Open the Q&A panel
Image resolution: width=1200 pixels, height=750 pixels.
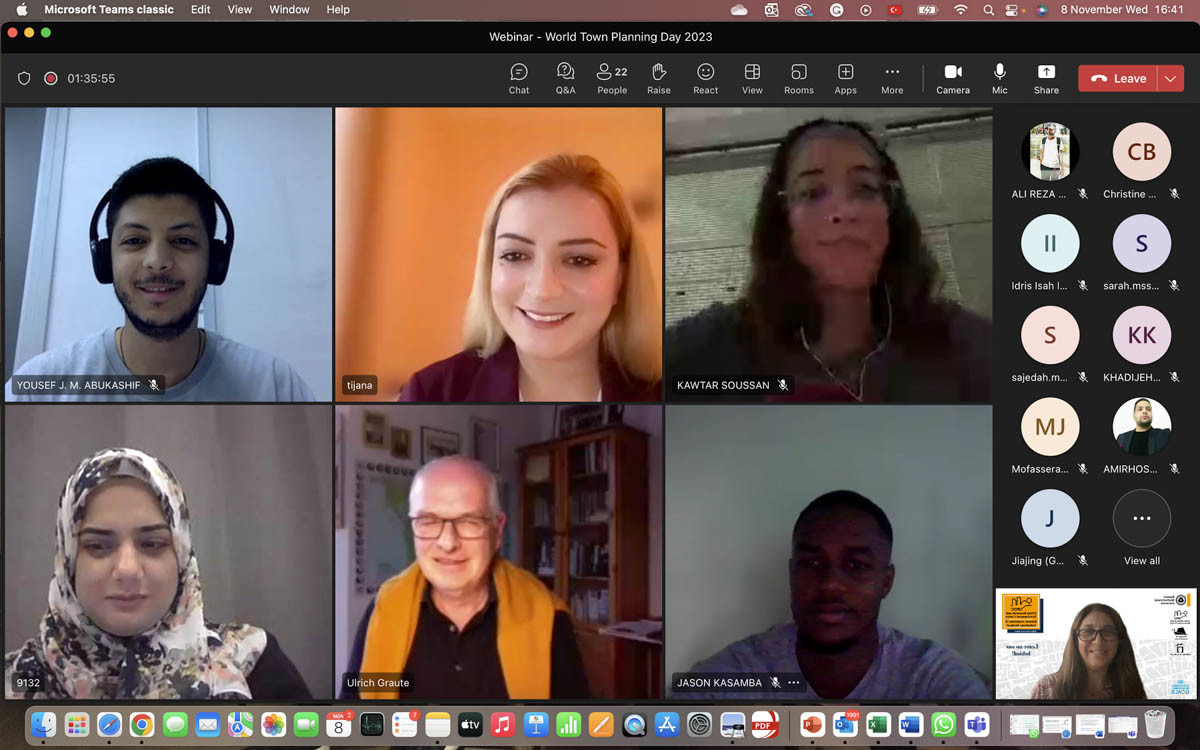pos(565,78)
